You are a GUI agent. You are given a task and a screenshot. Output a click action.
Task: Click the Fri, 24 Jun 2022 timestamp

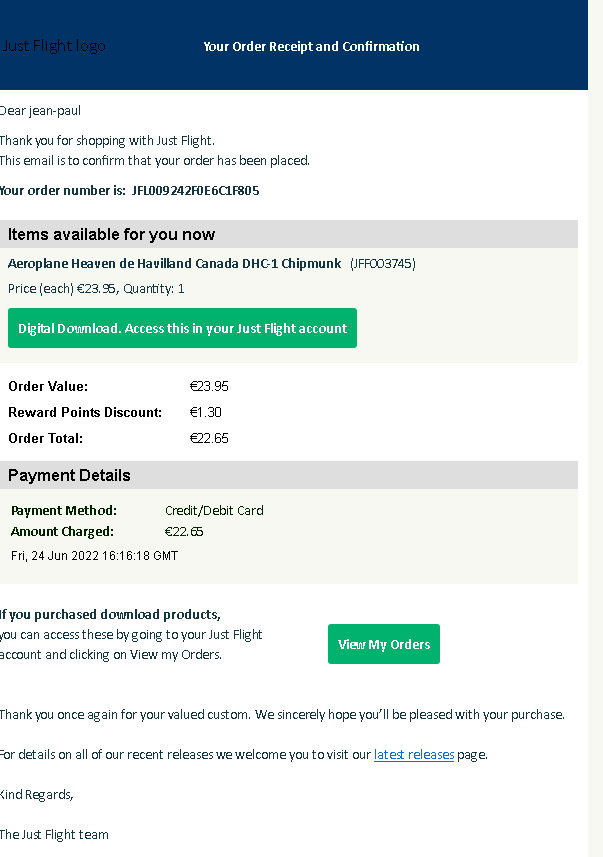[95, 556]
